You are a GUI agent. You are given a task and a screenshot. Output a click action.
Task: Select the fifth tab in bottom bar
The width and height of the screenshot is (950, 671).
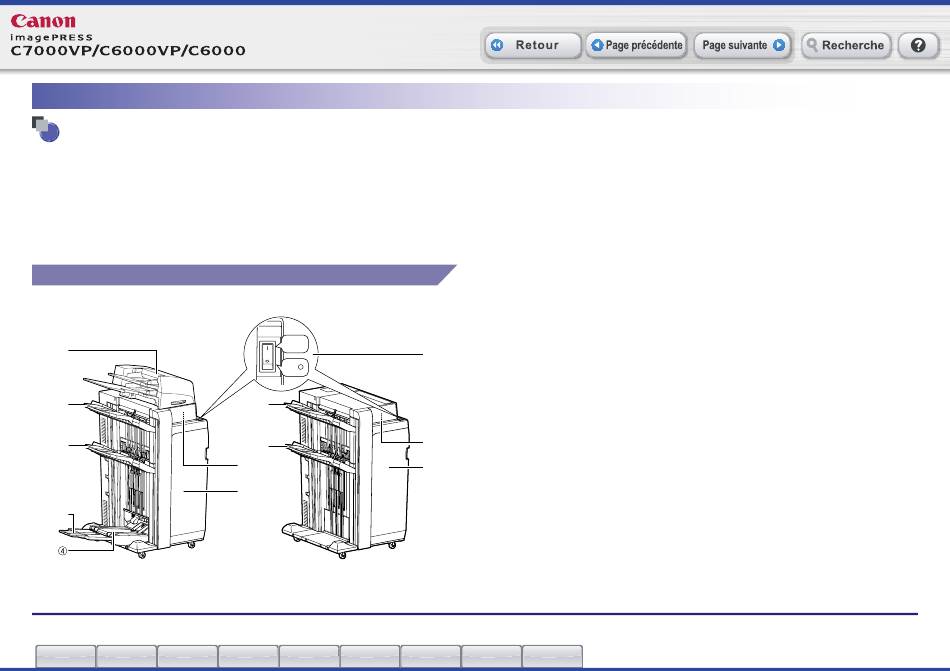click(x=309, y=656)
